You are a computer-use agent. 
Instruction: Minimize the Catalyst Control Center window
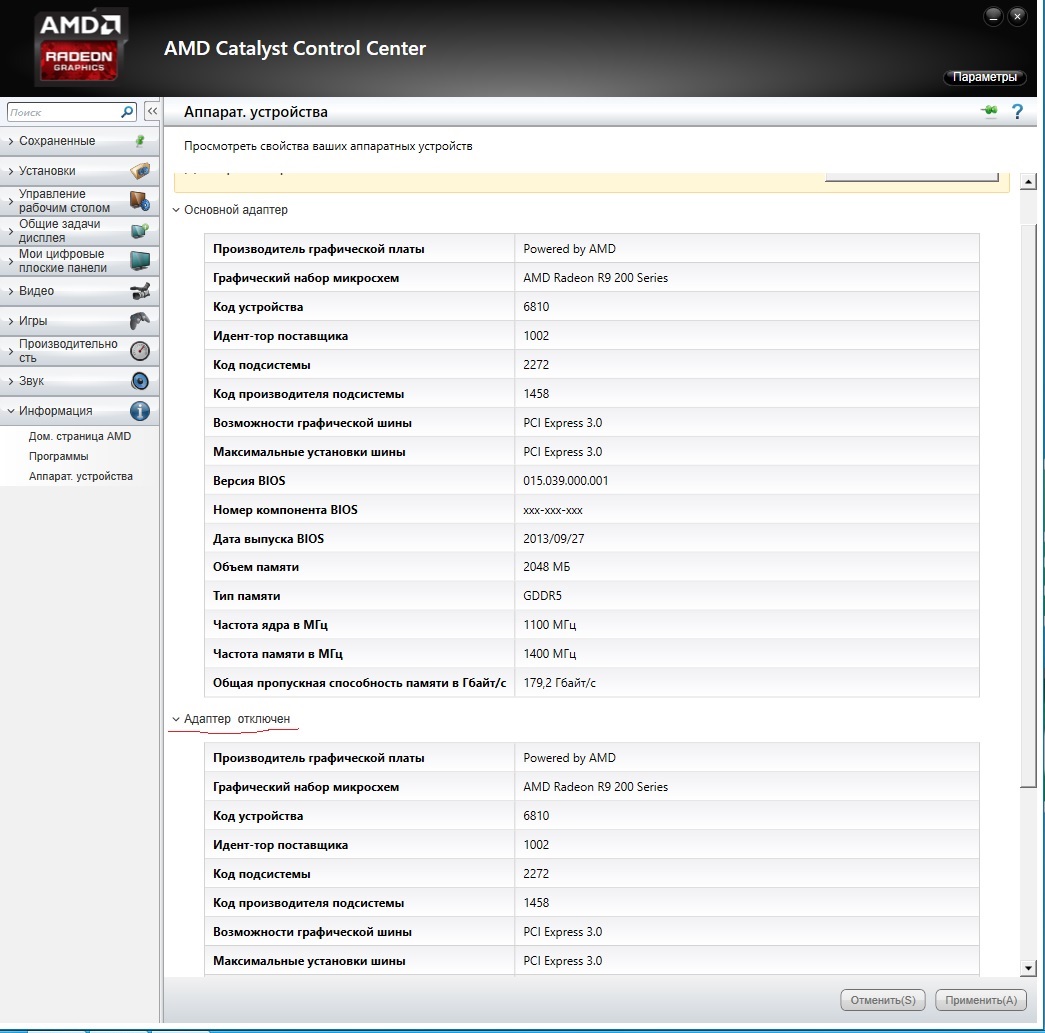coord(993,17)
